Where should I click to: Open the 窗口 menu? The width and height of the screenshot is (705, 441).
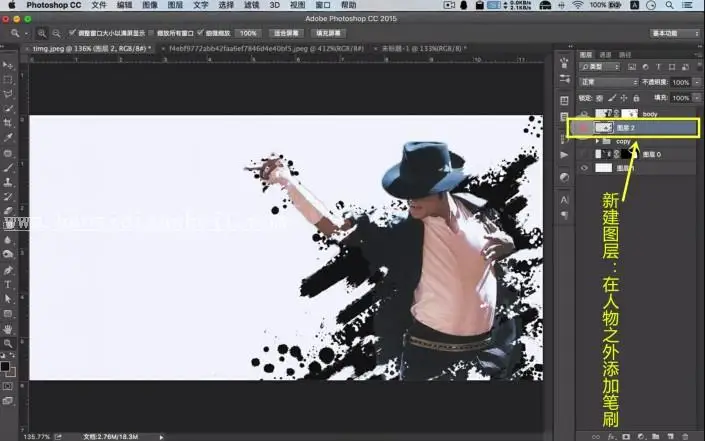323,5
